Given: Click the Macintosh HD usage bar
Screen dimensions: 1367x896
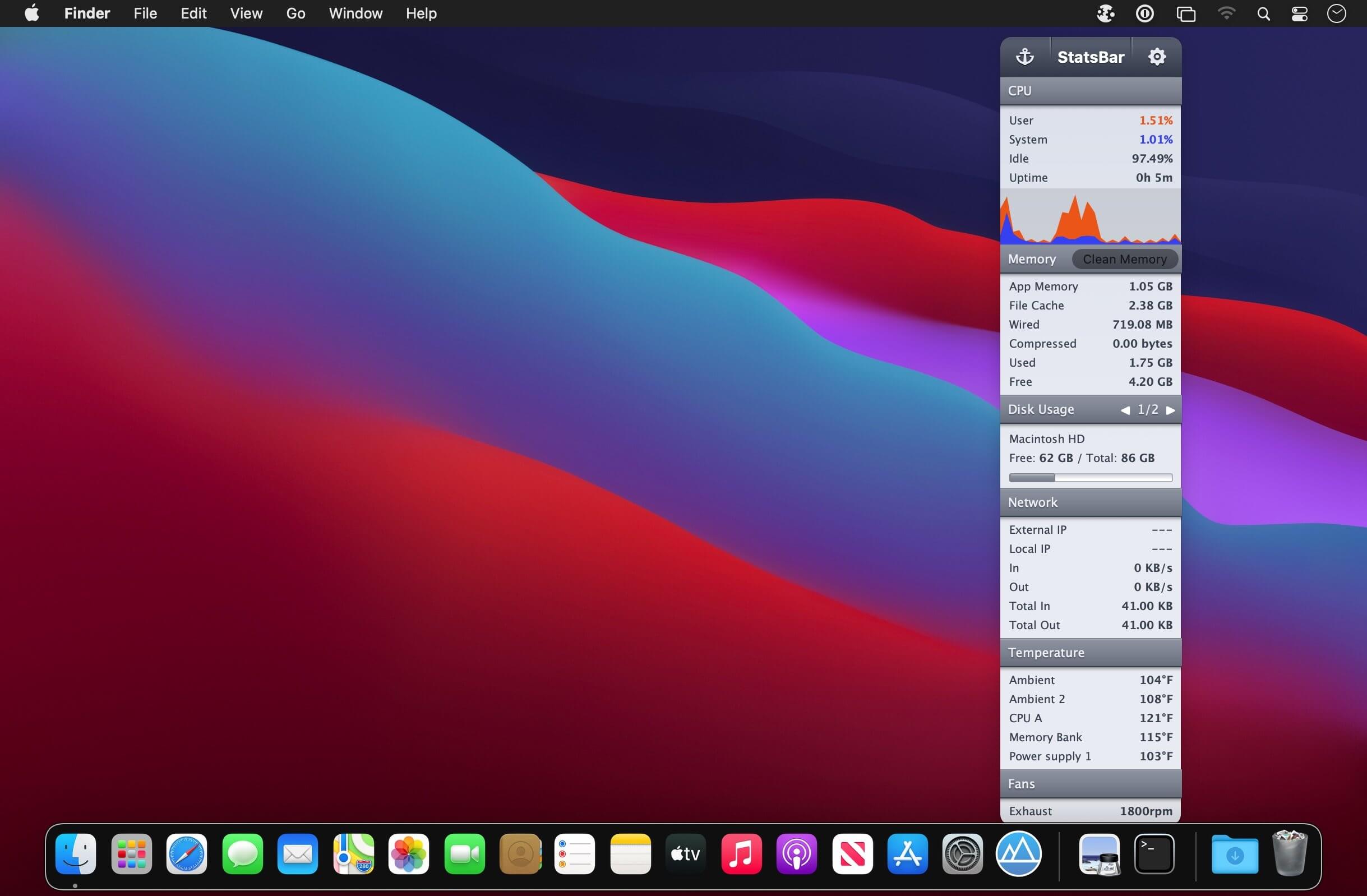Looking at the screenshot, I should pos(1090,478).
